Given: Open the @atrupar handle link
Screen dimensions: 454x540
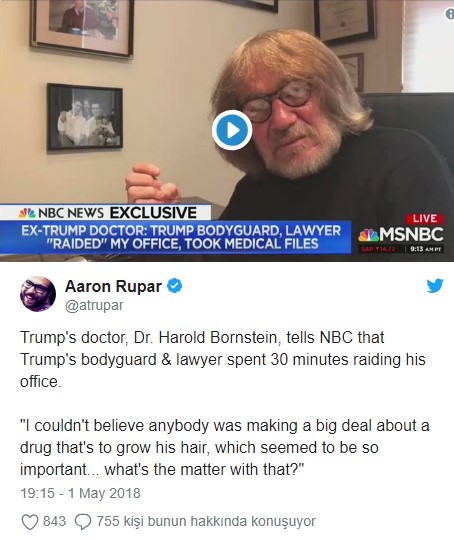Looking at the screenshot, I should pos(94,305).
